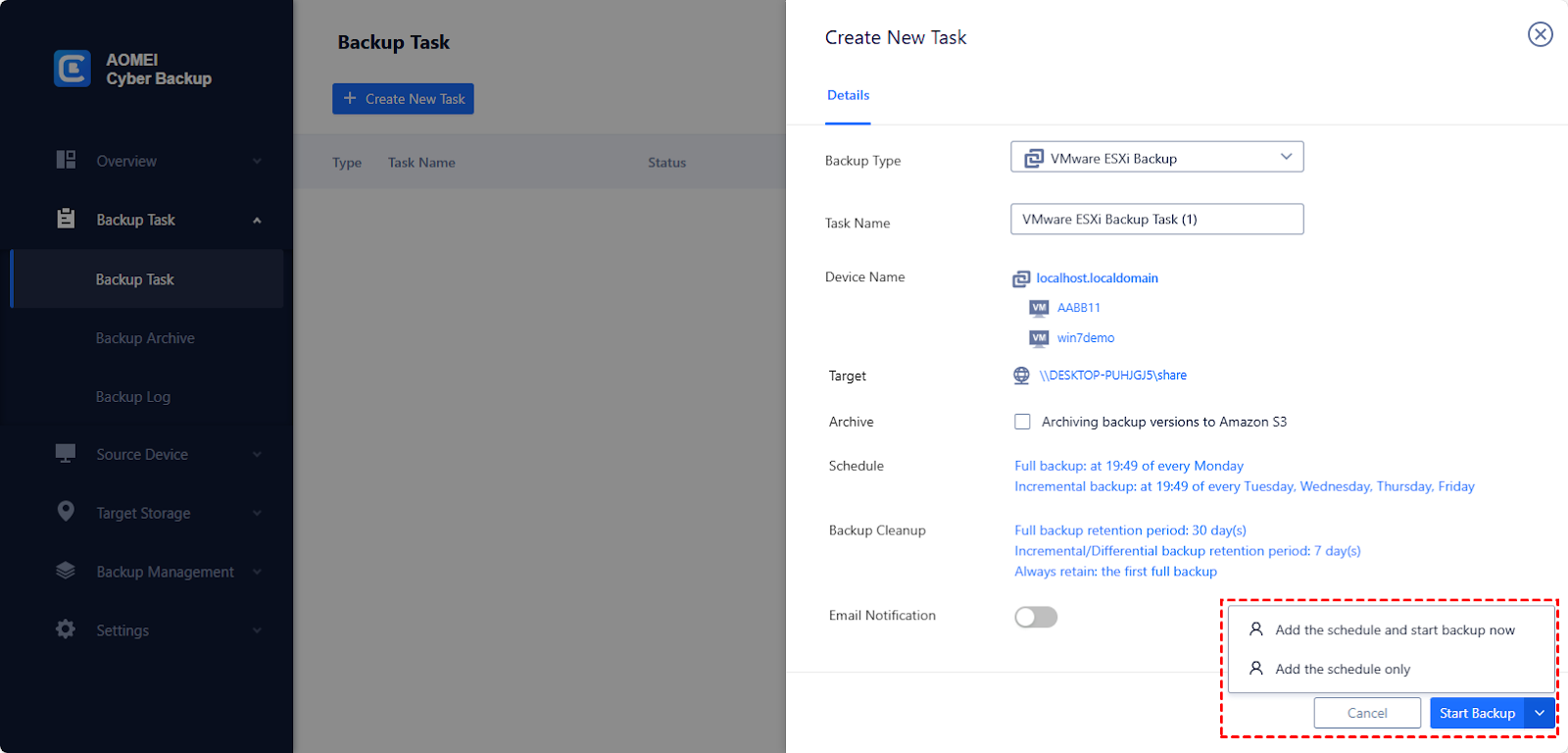Click the Source Device monitor icon
Screen dimensions: 1568x753
point(66,453)
